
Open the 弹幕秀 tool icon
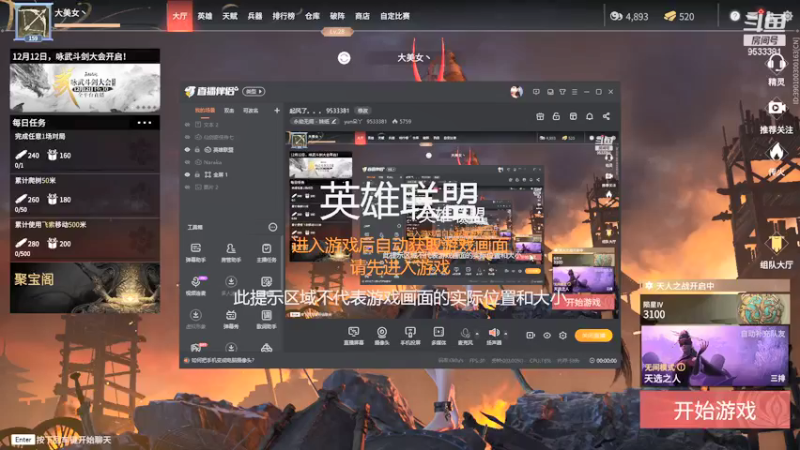tap(231, 319)
